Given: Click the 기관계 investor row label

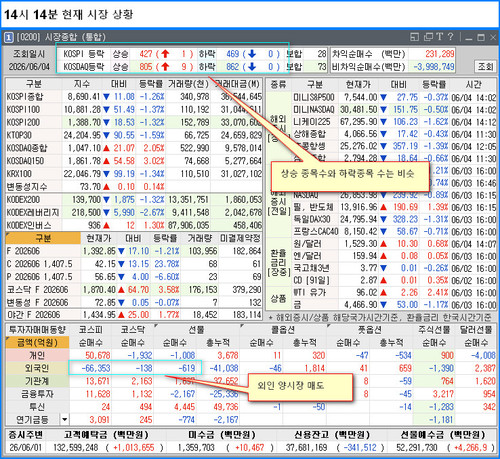Looking at the screenshot, I should [37, 381].
